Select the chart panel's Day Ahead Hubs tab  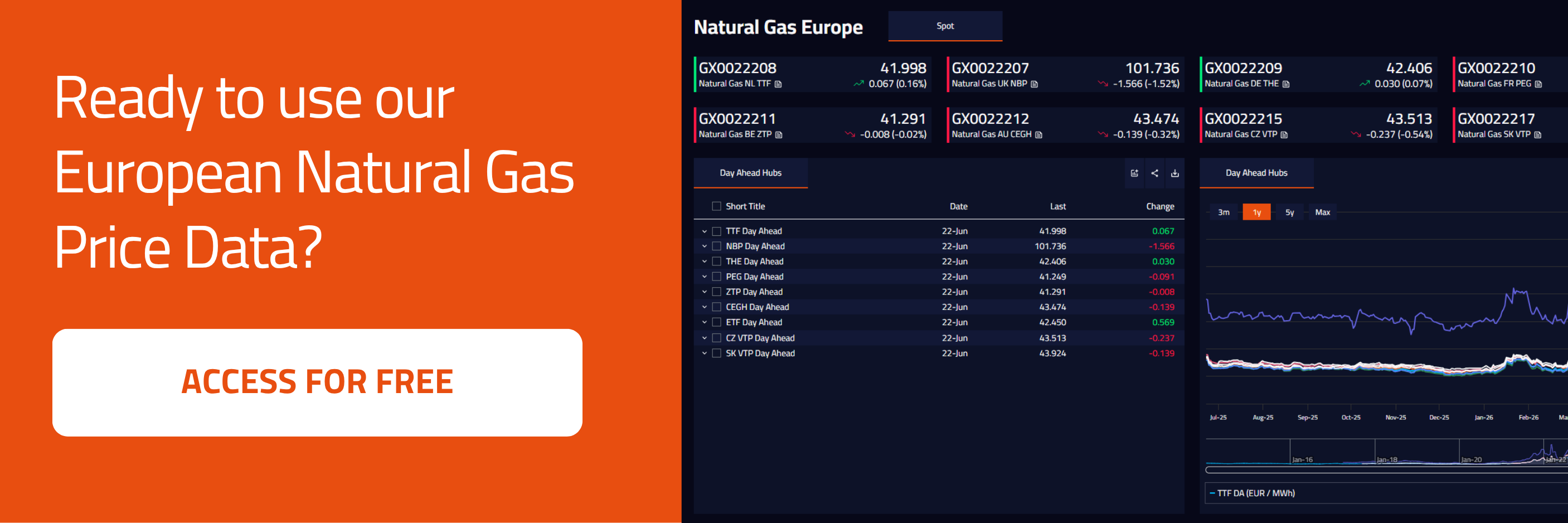(1256, 173)
